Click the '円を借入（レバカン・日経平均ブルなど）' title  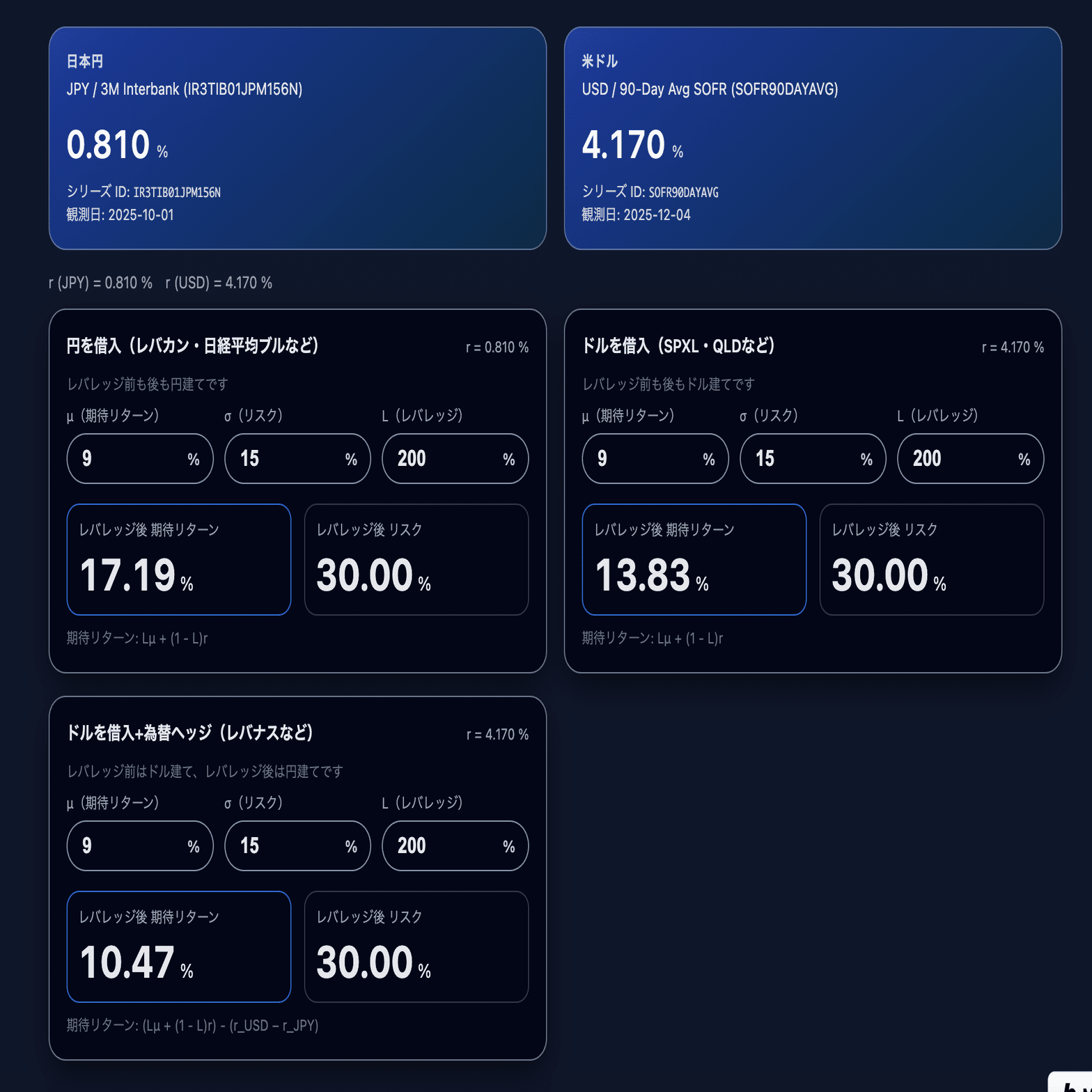click(x=193, y=345)
